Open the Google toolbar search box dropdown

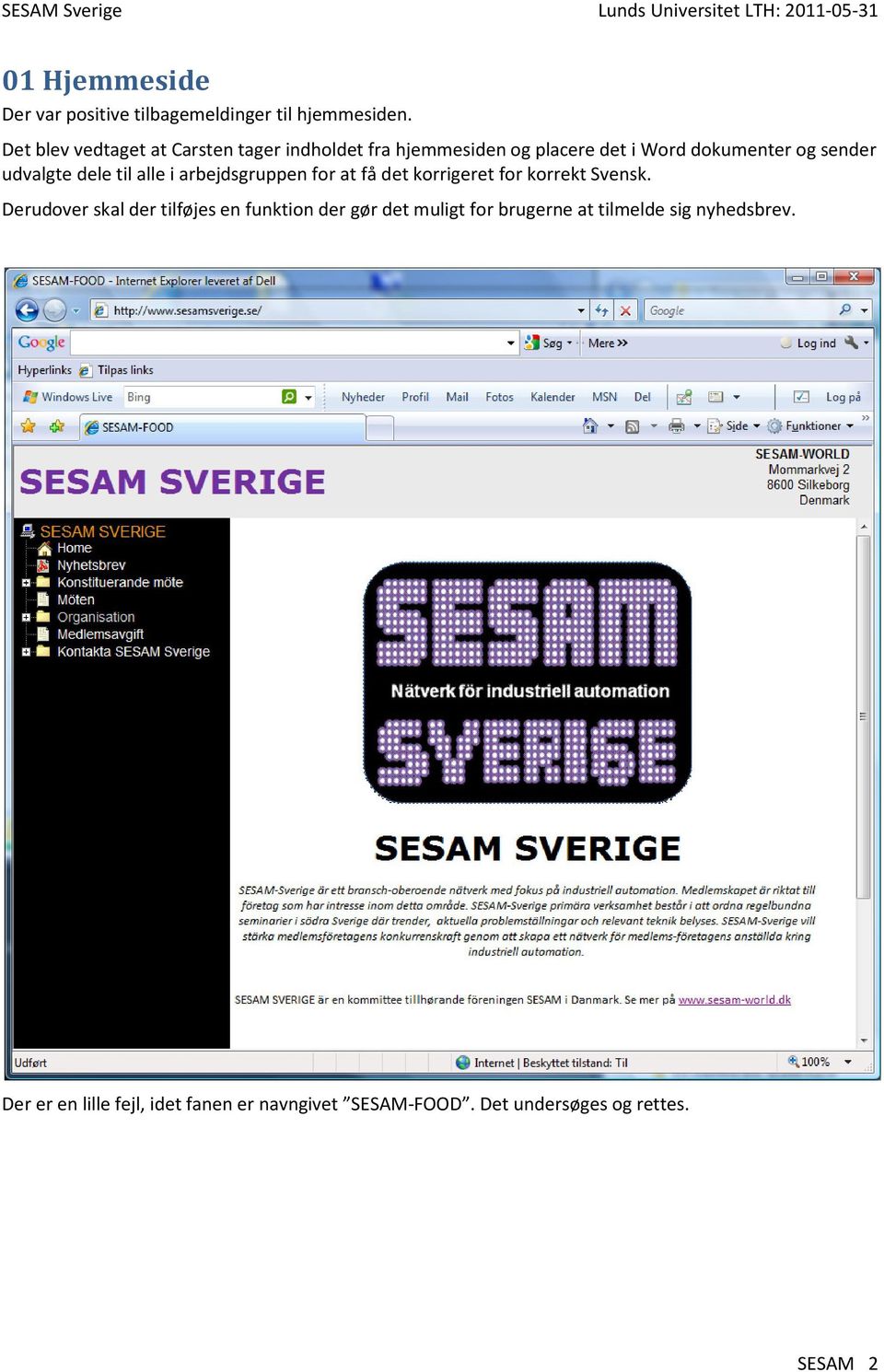pos(511,343)
